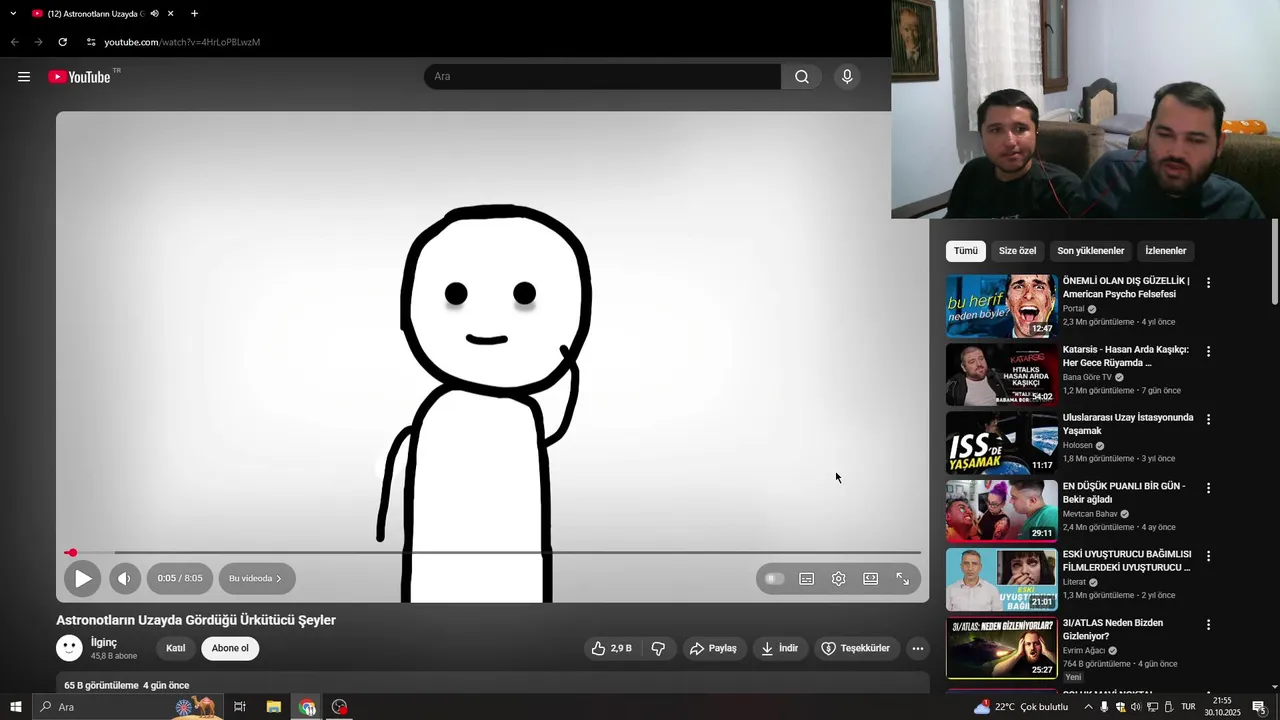The image size is (1280, 720).
Task: Seek along the video progress bar
Action: point(493,552)
